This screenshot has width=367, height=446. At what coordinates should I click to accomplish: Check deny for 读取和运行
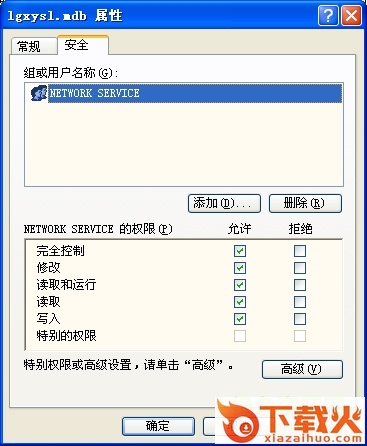click(300, 285)
